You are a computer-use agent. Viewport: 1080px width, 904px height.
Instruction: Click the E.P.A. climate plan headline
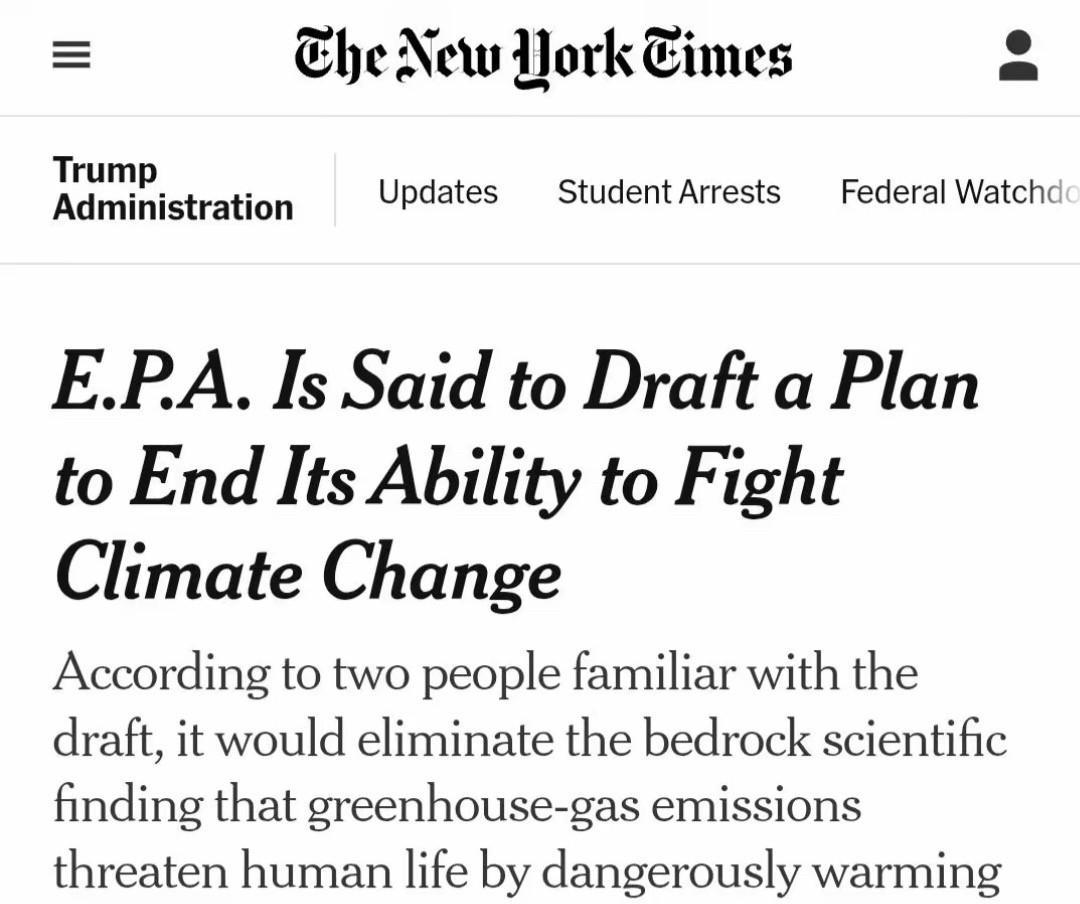[515, 479]
